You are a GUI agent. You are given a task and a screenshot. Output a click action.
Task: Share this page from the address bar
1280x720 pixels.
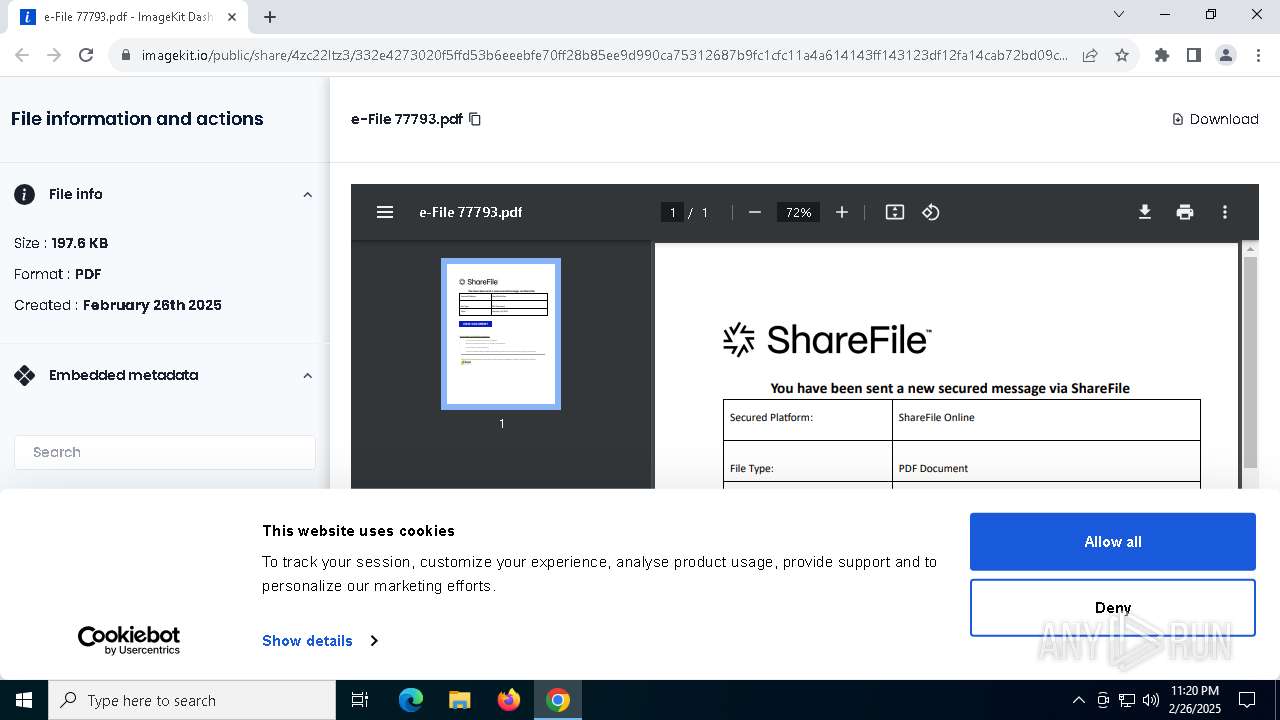(1090, 55)
